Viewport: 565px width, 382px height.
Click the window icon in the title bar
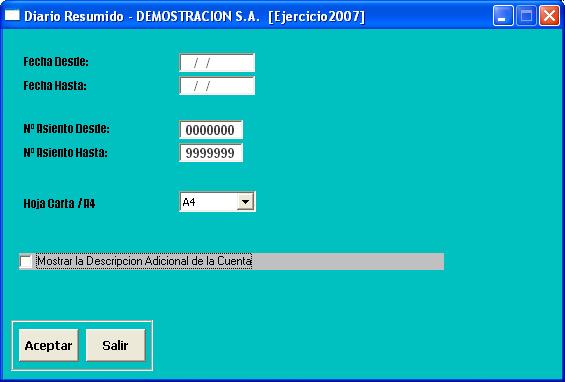coord(12,15)
